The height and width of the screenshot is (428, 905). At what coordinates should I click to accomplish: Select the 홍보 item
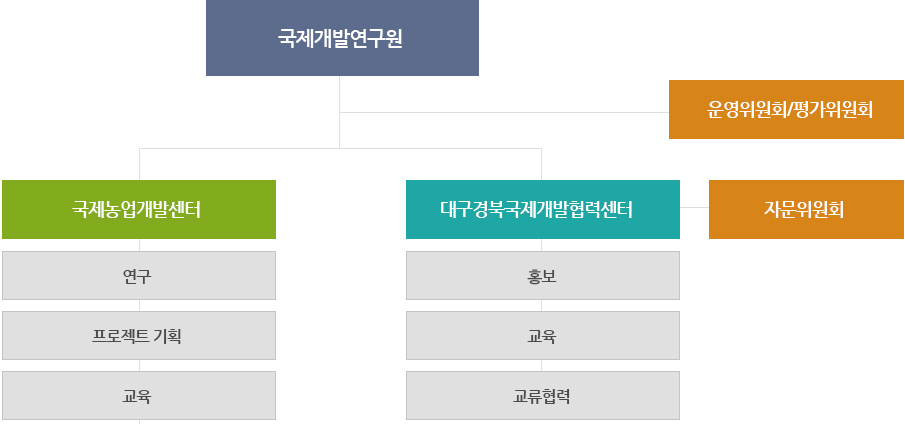pyautogui.click(x=543, y=276)
